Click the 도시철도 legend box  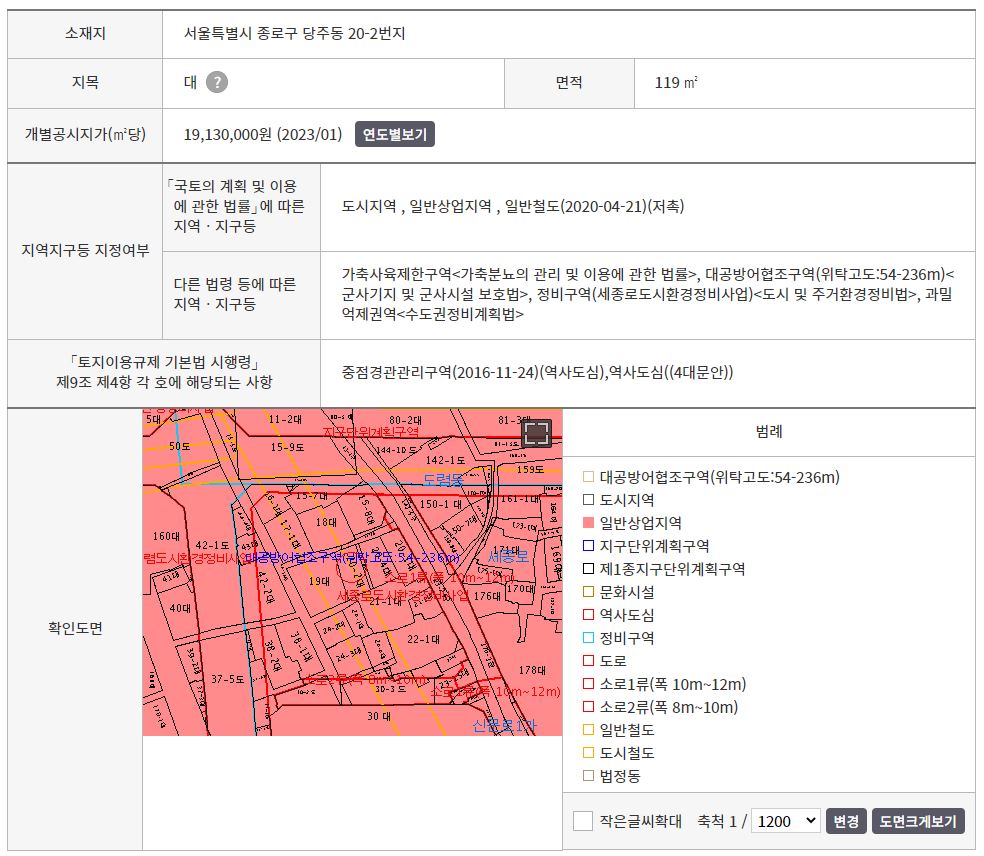pyautogui.click(x=588, y=753)
